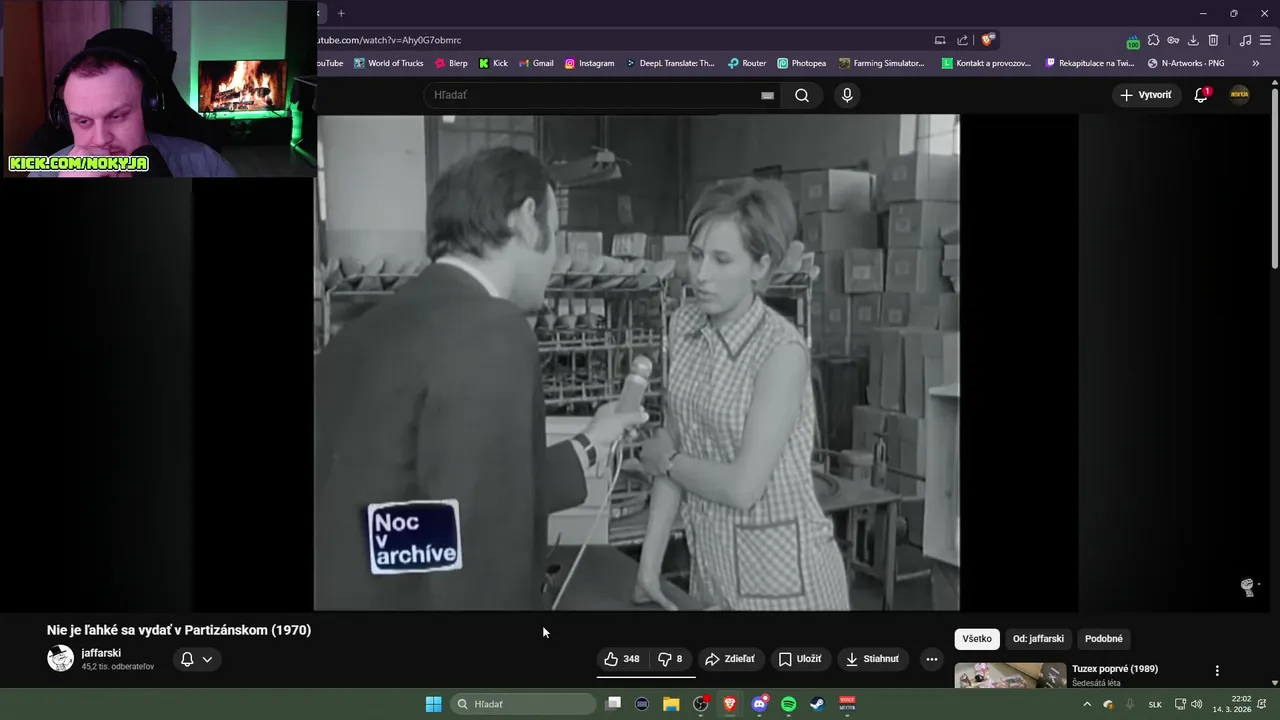Click the browser address bar URL
Viewport: 1280px width, 720px height.
click(x=390, y=40)
